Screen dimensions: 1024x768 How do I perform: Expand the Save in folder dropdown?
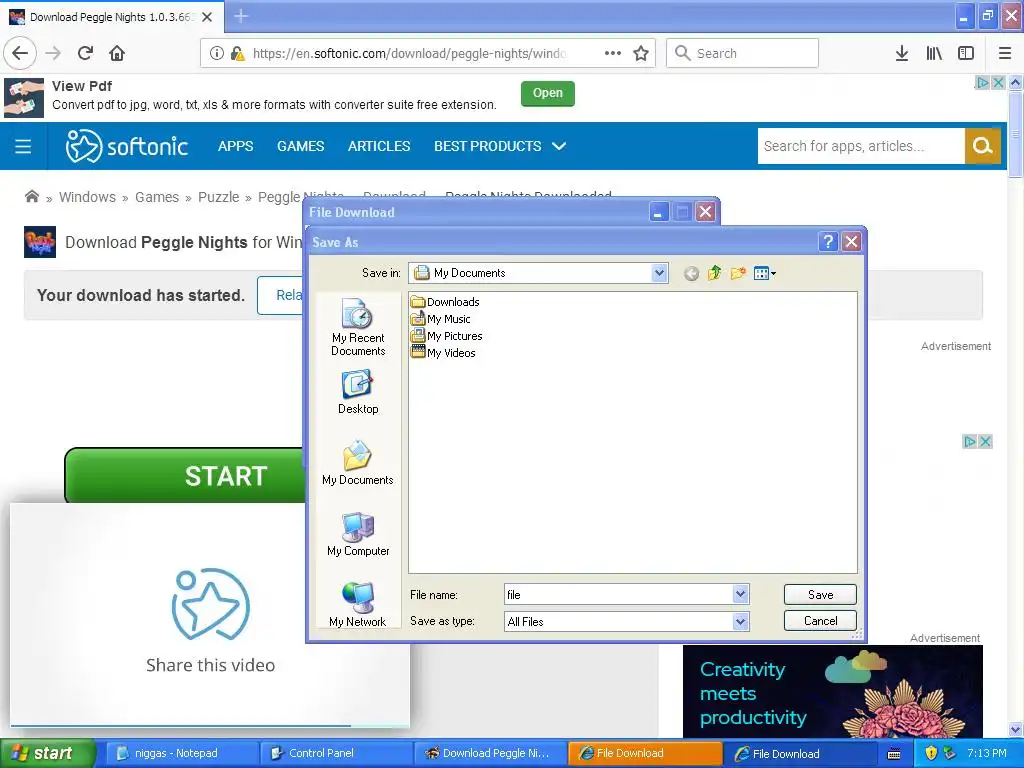pos(660,273)
